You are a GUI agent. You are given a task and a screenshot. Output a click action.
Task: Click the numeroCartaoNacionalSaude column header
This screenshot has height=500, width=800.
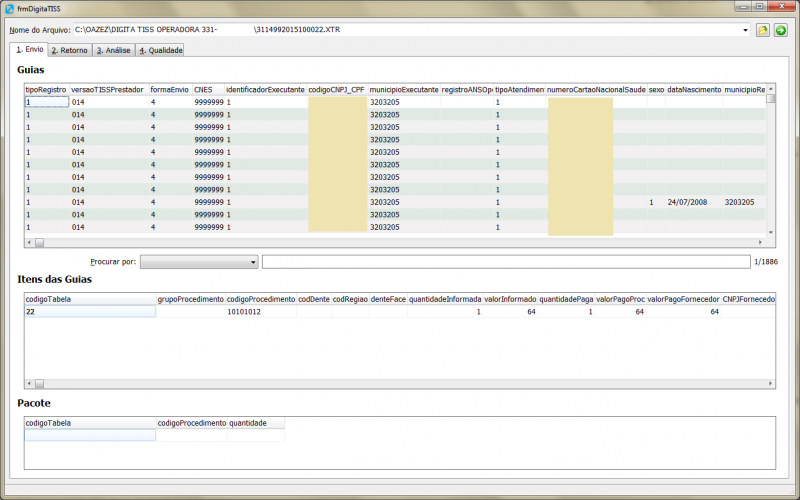(x=596, y=90)
